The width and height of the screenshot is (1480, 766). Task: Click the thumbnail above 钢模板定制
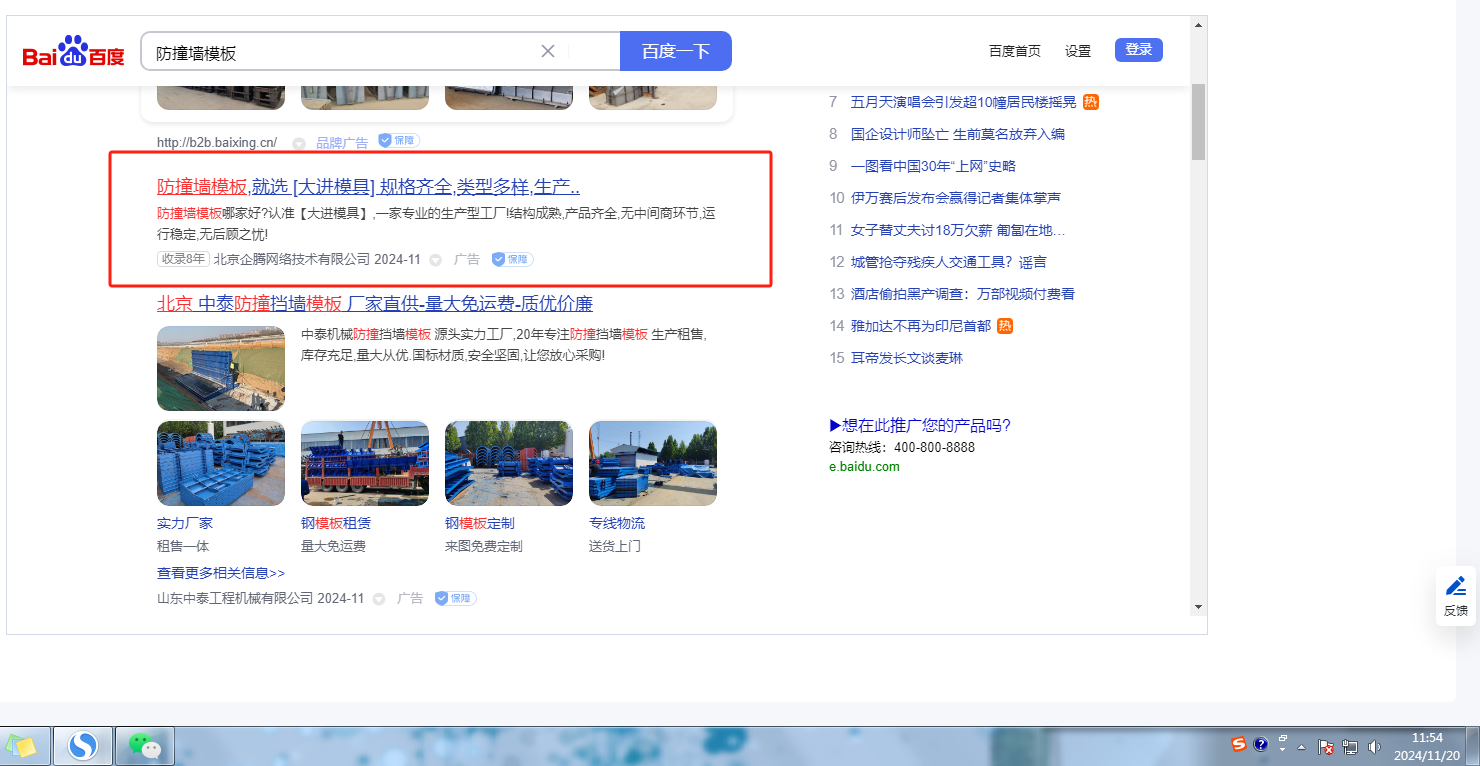click(x=509, y=463)
